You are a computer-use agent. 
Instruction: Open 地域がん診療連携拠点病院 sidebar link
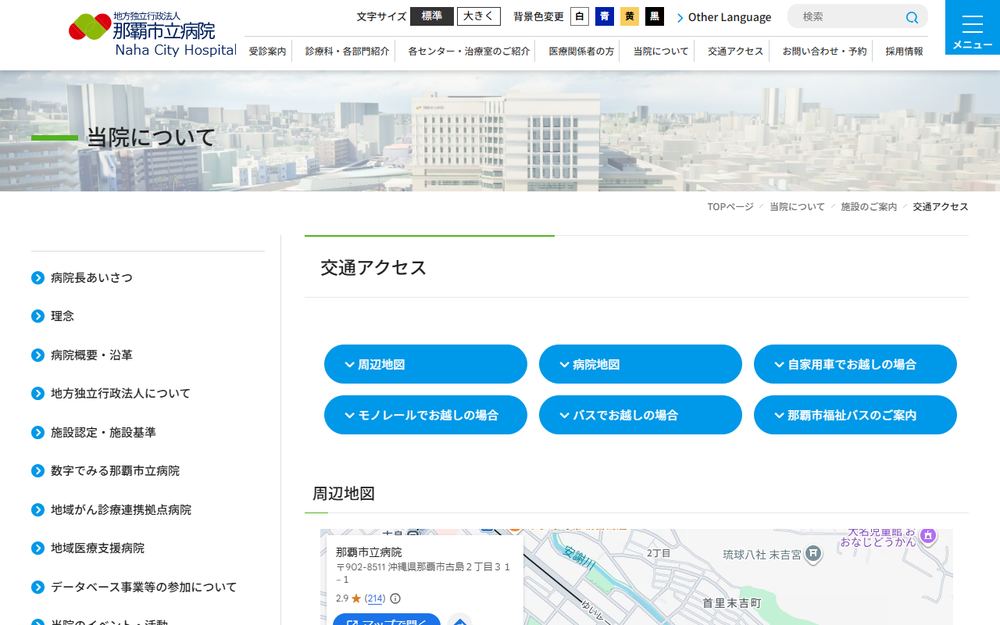click(121, 510)
